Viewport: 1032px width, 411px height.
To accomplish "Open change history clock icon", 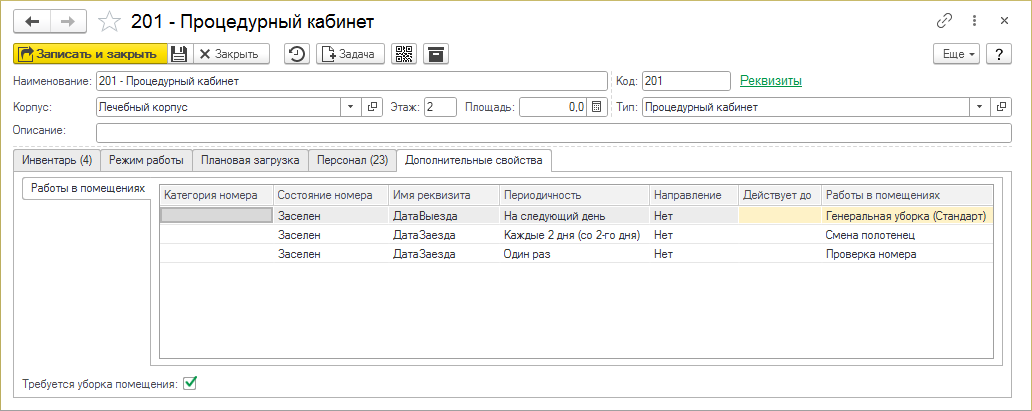I will [x=297, y=54].
